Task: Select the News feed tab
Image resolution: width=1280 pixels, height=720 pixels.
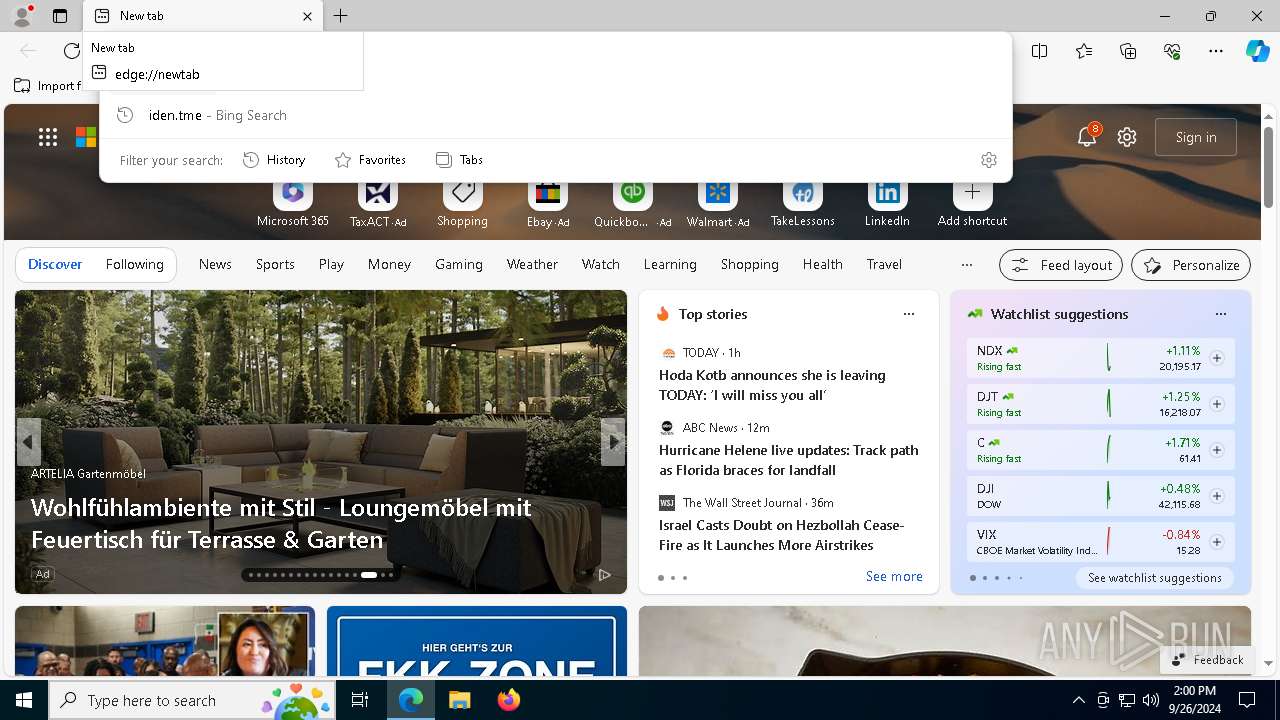Action: 215,265
